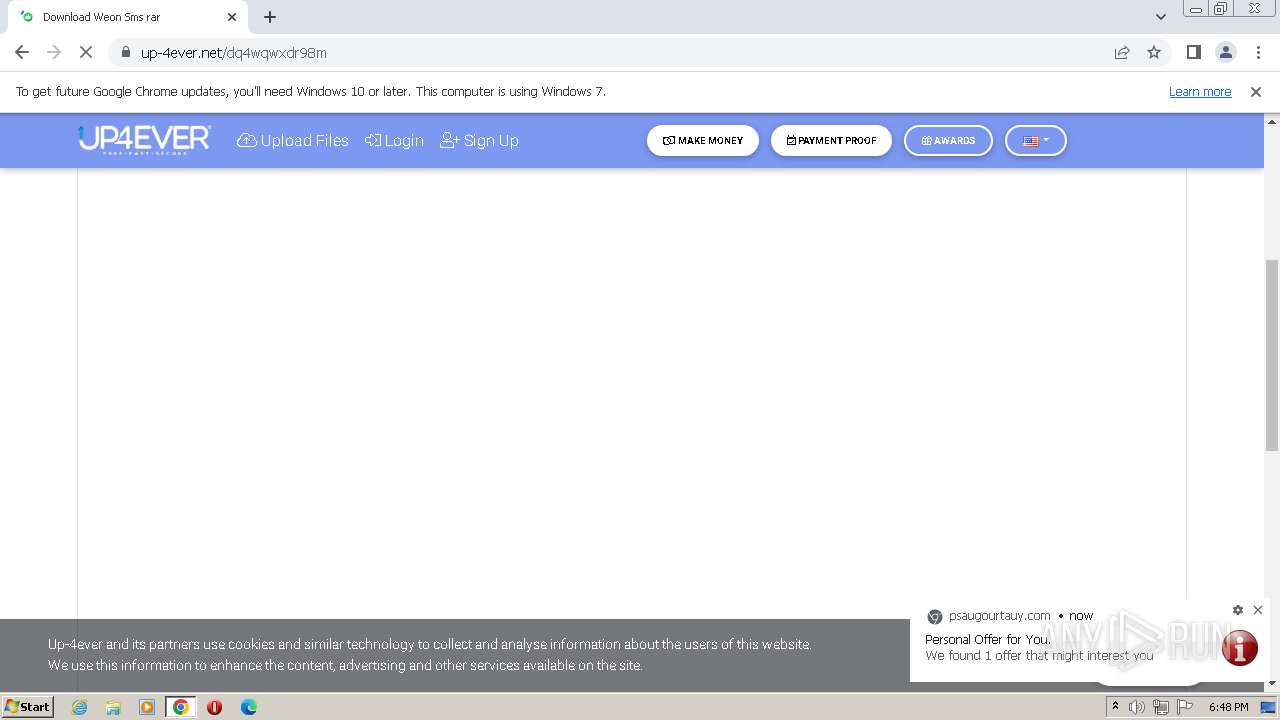Screen dimensions: 1280x720
Task: Click the page vertical scrollbar thumb
Action: pyautogui.click(x=1272, y=355)
